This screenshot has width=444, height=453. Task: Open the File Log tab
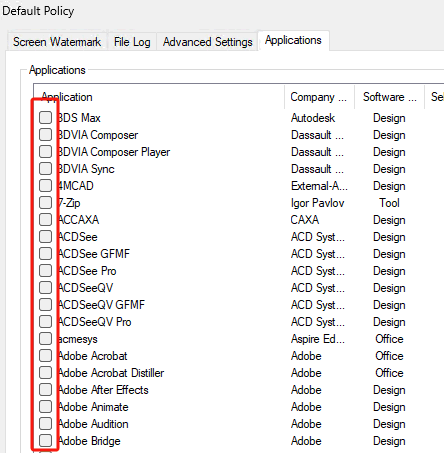tap(132, 42)
